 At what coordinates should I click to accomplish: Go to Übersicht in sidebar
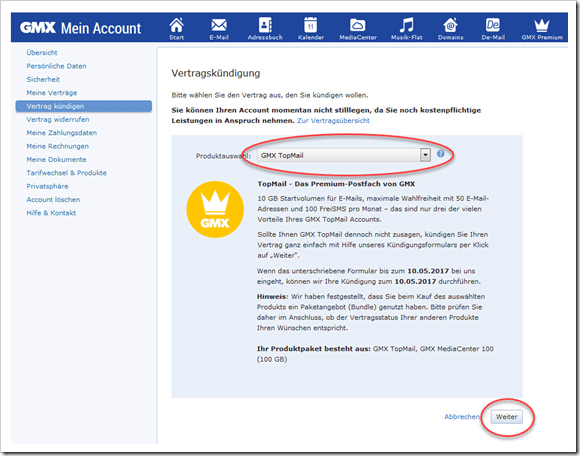42,53
